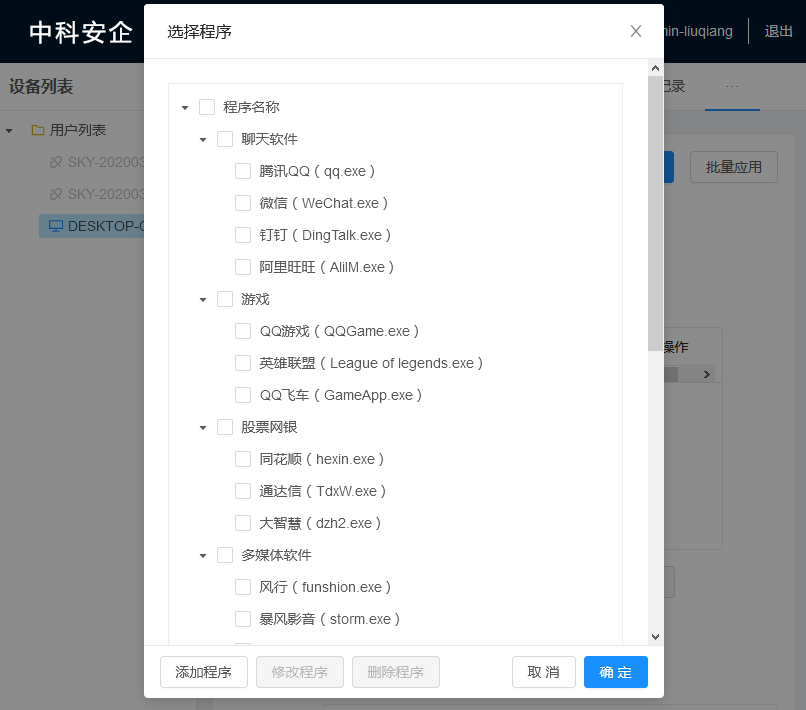
Task: Close the 选择程序 dialog with X
Action: [x=636, y=31]
